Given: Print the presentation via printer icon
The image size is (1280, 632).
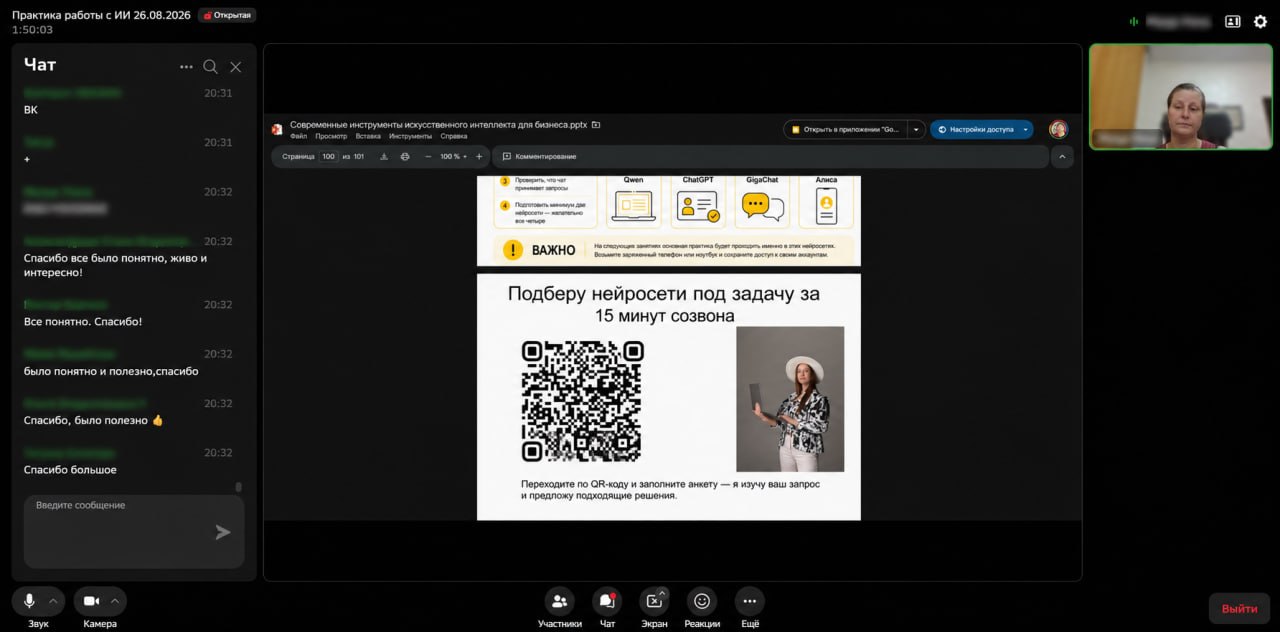Looking at the screenshot, I should [x=405, y=156].
